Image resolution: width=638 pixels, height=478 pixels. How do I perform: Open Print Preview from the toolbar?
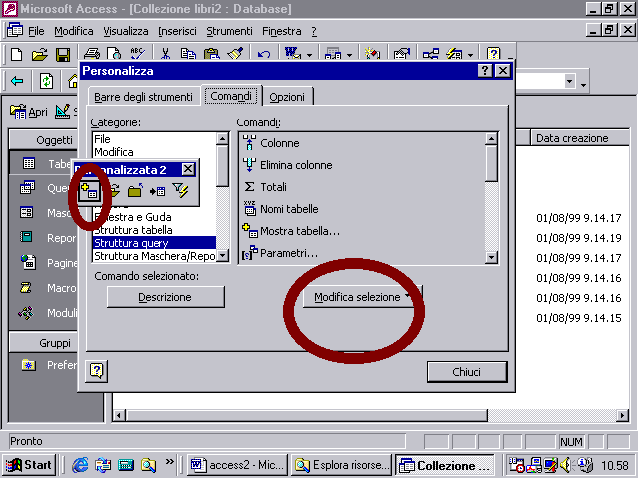(x=114, y=53)
